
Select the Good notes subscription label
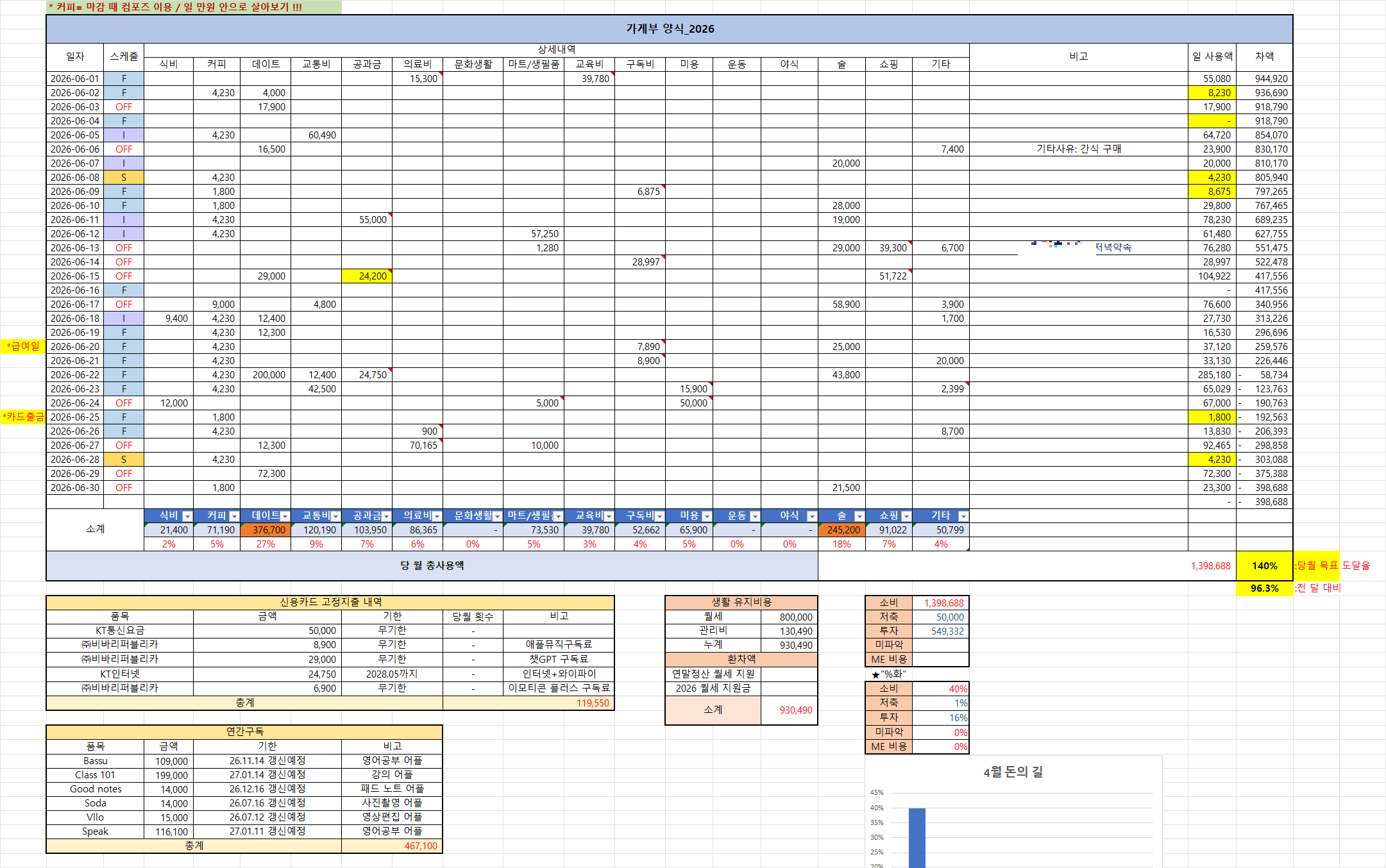pyautogui.click(x=95, y=789)
